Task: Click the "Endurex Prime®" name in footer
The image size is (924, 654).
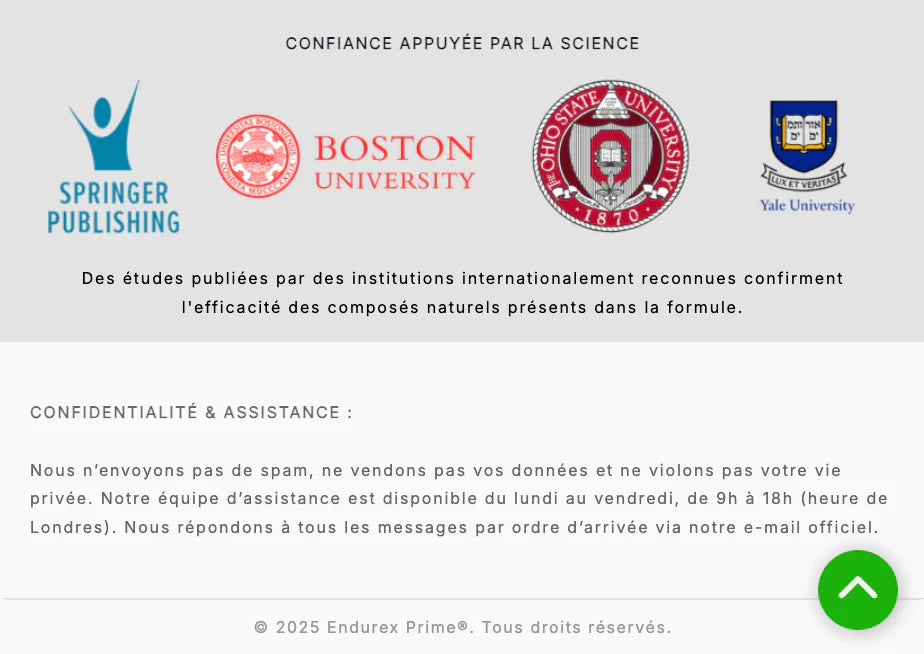Action: pyautogui.click(x=398, y=628)
